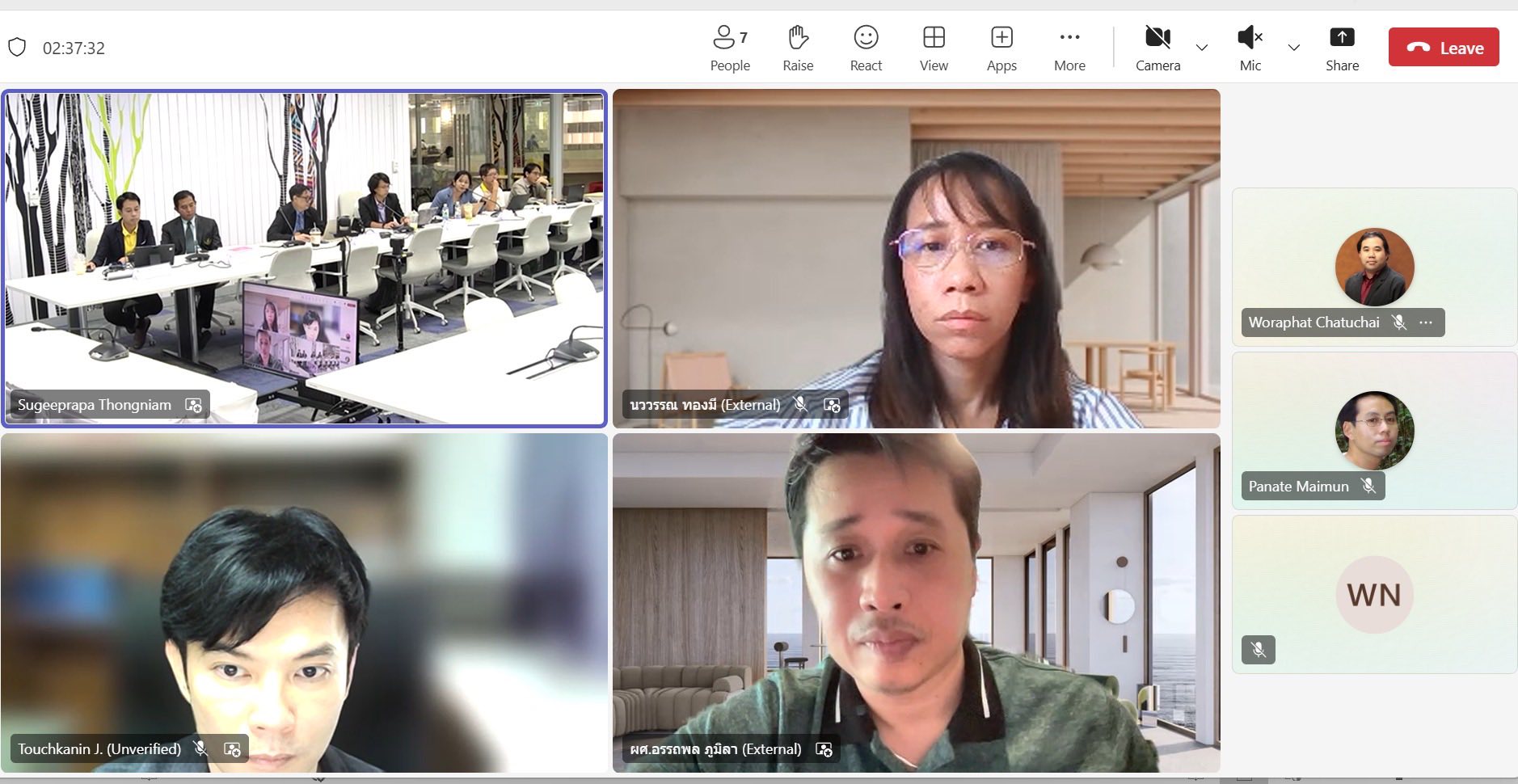The height and width of the screenshot is (784, 1518).
Task: Click the Share screen icon
Action: [x=1341, y=48]
